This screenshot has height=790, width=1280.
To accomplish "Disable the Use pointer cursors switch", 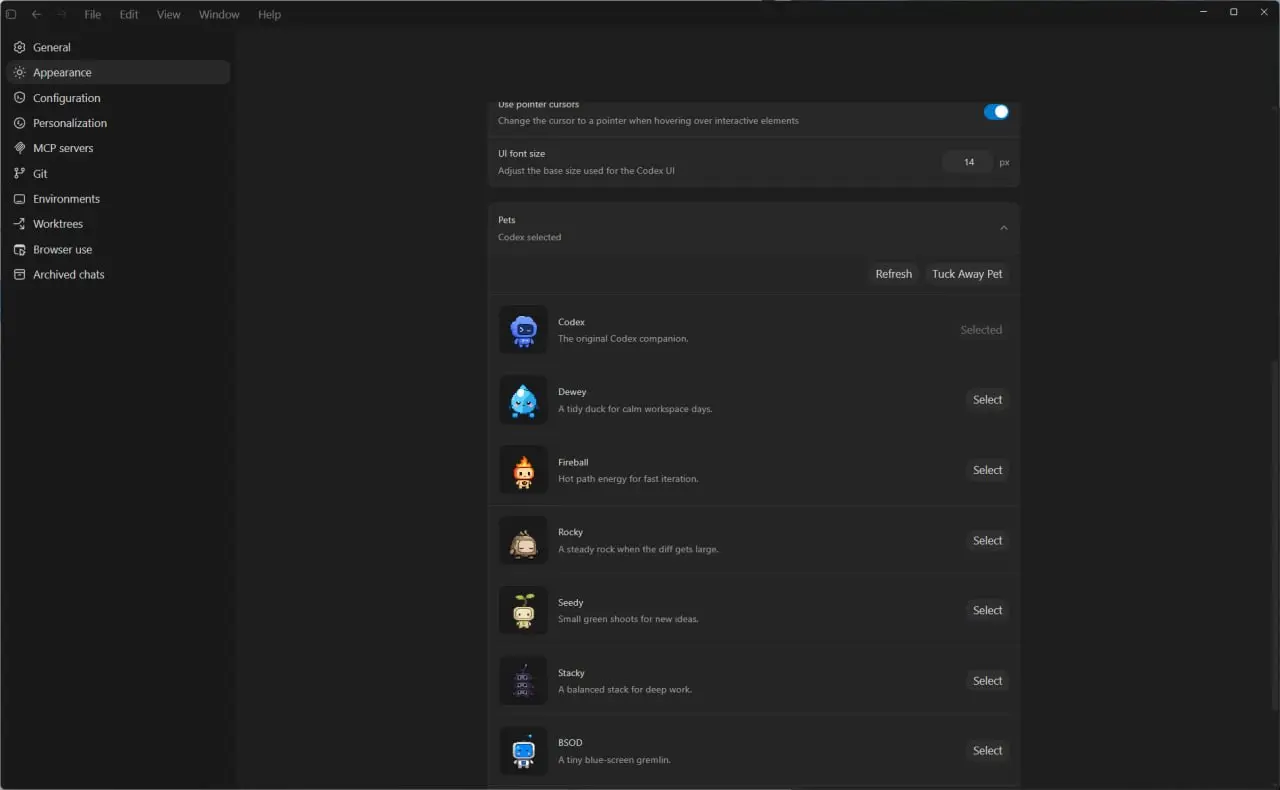I will (x=996, y=112).
